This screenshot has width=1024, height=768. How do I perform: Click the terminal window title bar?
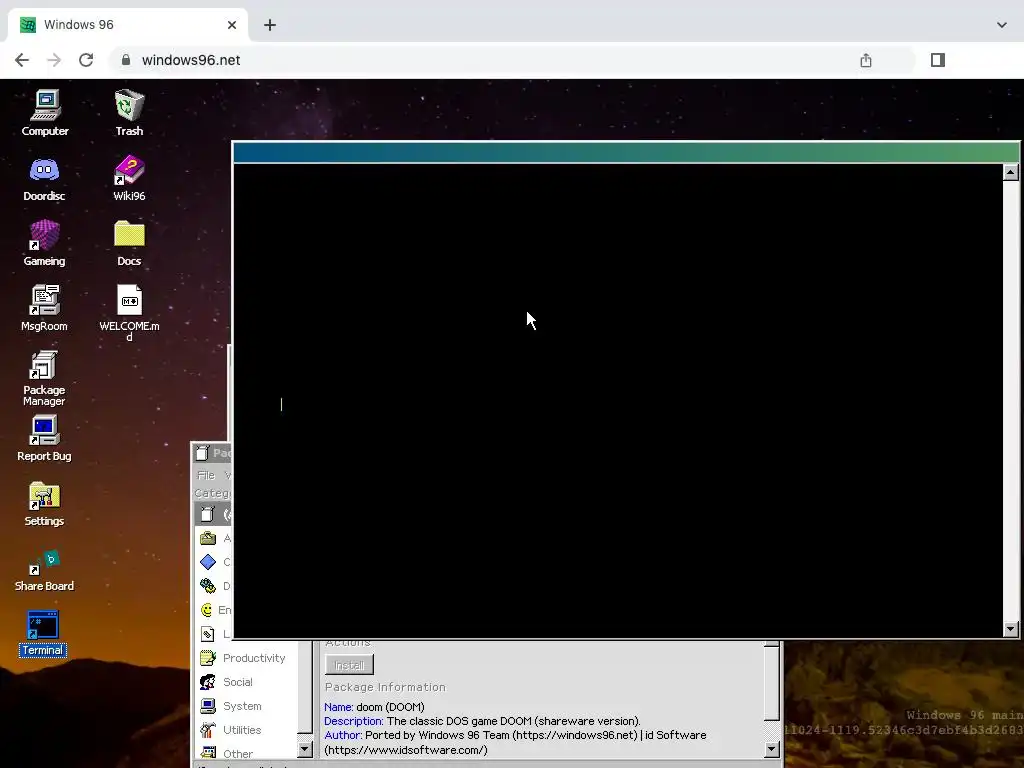click(626, 153)
